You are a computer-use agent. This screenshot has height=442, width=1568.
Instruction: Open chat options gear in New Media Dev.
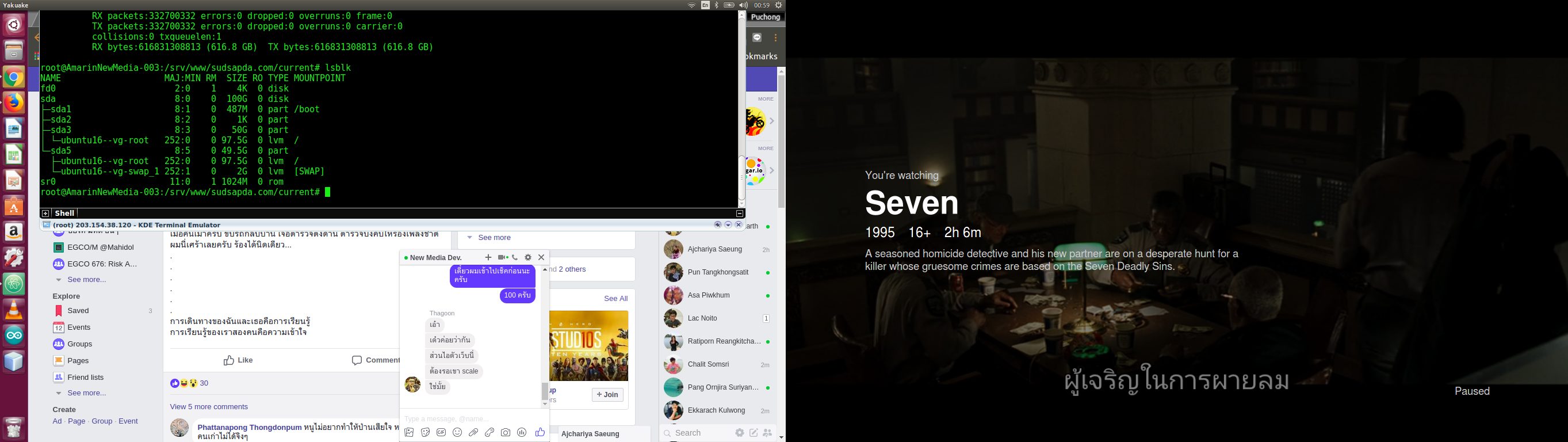529,257
